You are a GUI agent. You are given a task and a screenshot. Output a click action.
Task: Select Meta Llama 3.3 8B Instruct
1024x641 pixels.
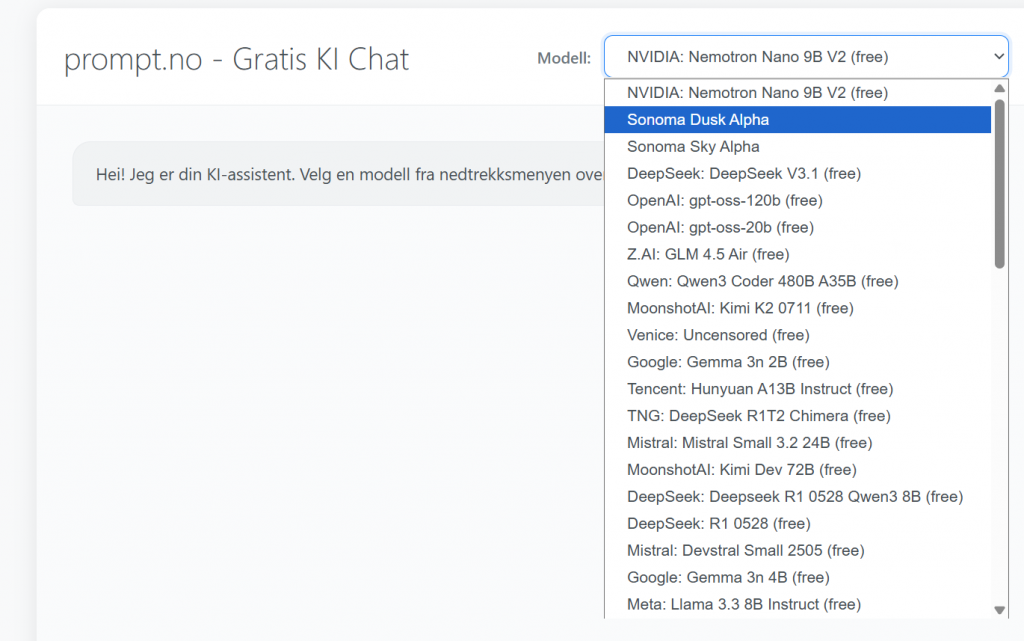(x=743, y=605)
